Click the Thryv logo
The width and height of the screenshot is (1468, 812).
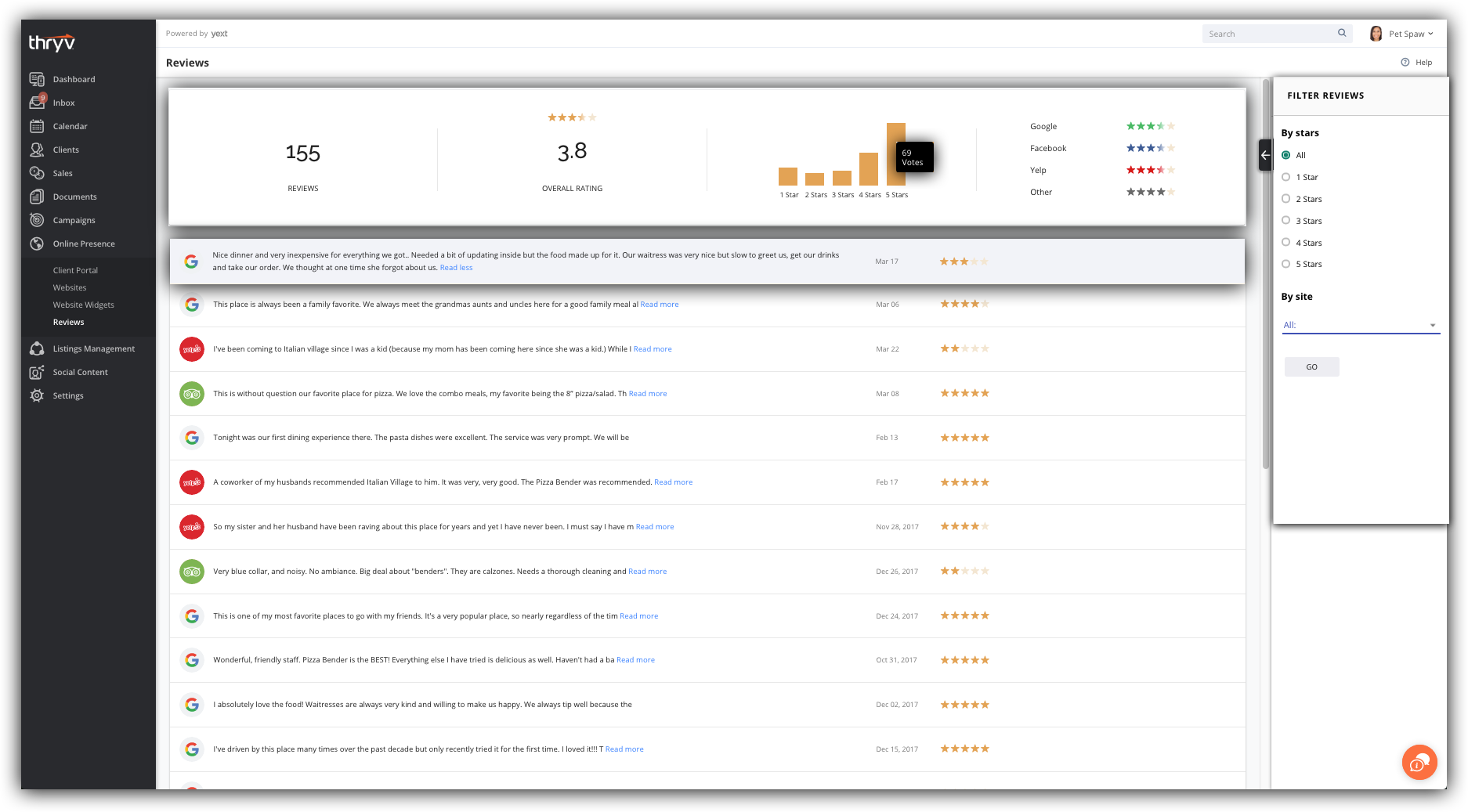tap(52, 42)
